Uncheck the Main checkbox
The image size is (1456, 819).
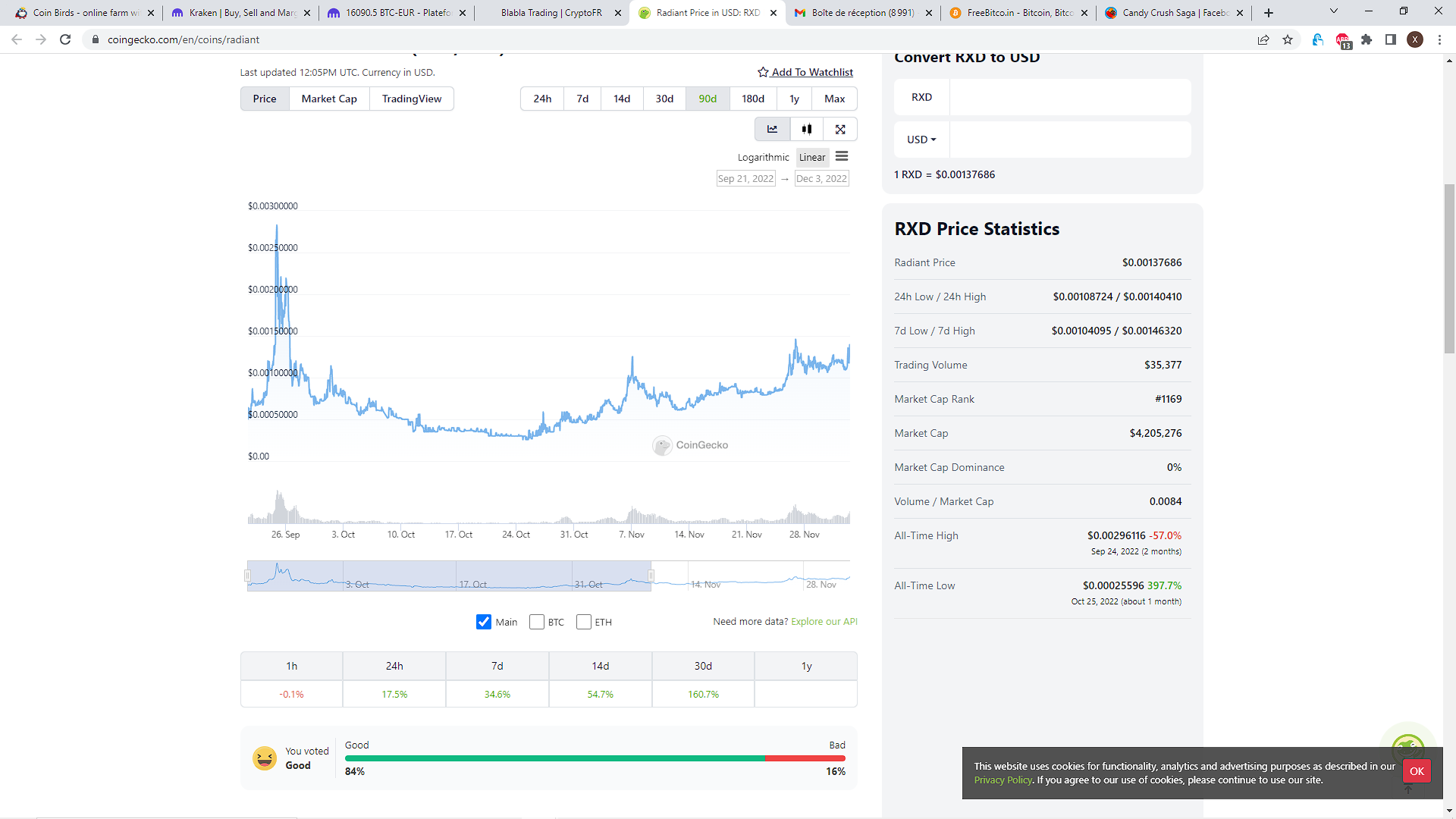tap(484, 622)
